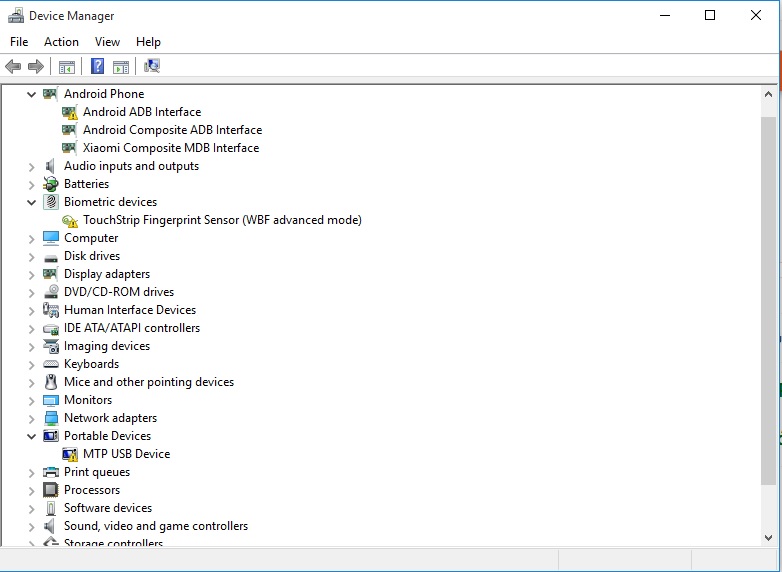This screenshot has height=572, width=782.
Task: Click the Forward arrow toolbar icon
Action: coord(36,67)
